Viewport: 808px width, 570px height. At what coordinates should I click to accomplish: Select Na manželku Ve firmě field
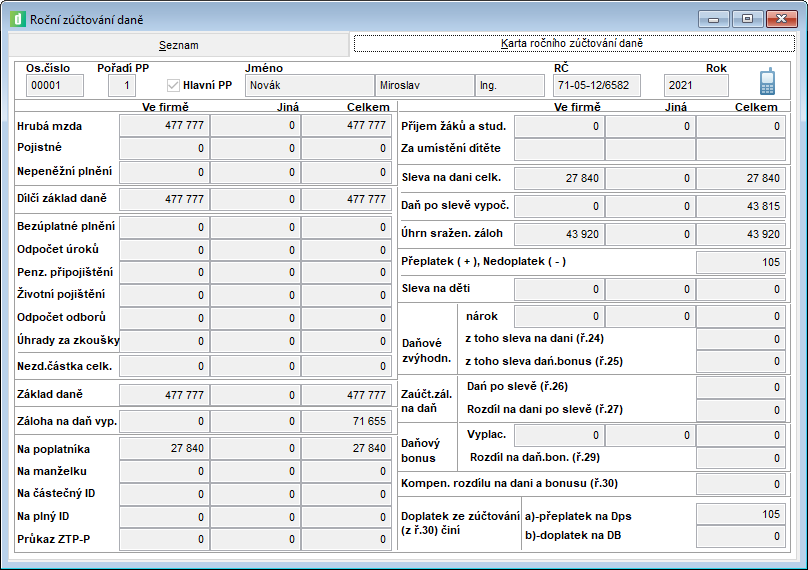click(164, 472)
